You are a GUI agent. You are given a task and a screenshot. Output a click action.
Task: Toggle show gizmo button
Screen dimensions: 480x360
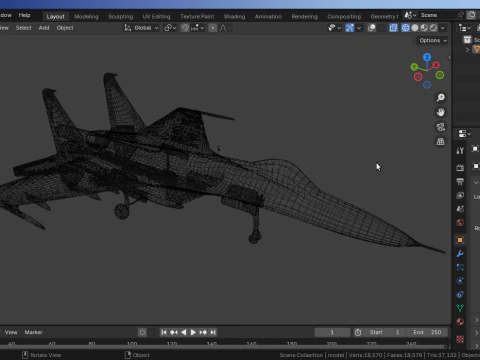pos(350,28)
